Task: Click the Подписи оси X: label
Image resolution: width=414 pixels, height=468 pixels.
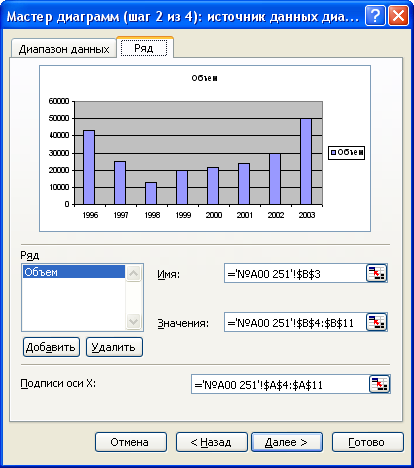Action: pos(58,383)
